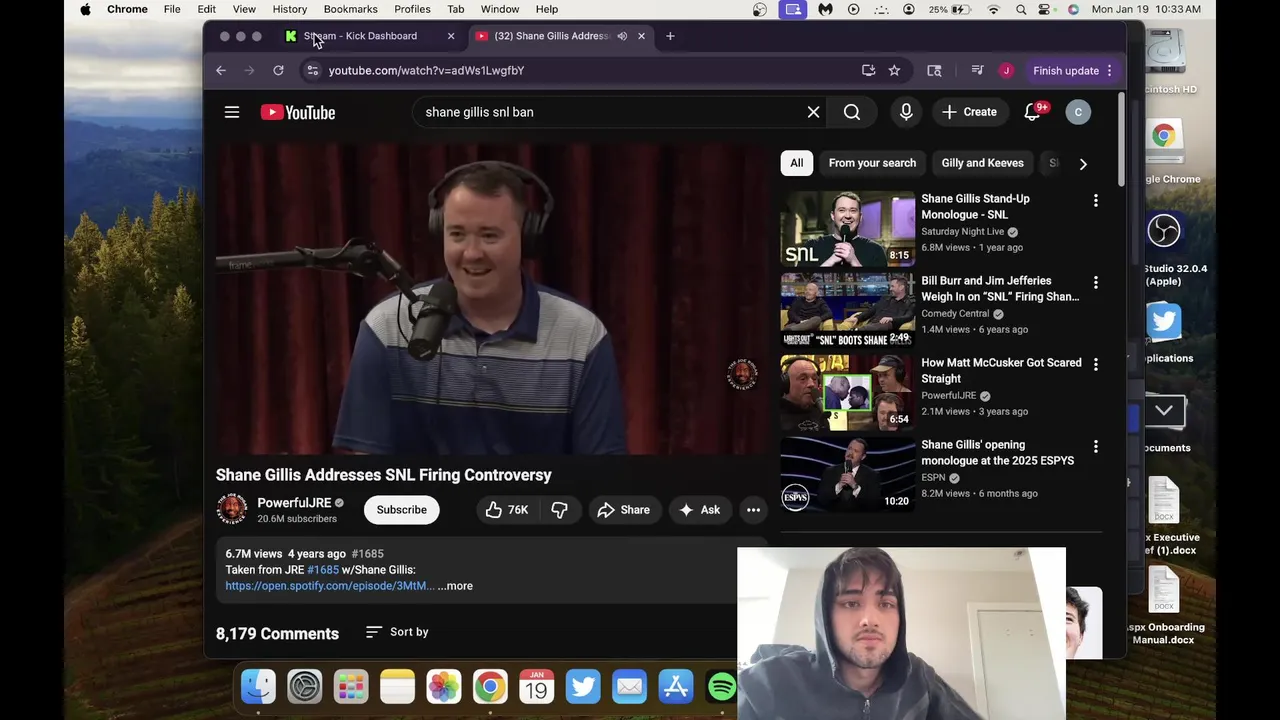Screen dimensions: 1280x720
Task: Open App Store from the Dock
Action: [x=676, y=686]
